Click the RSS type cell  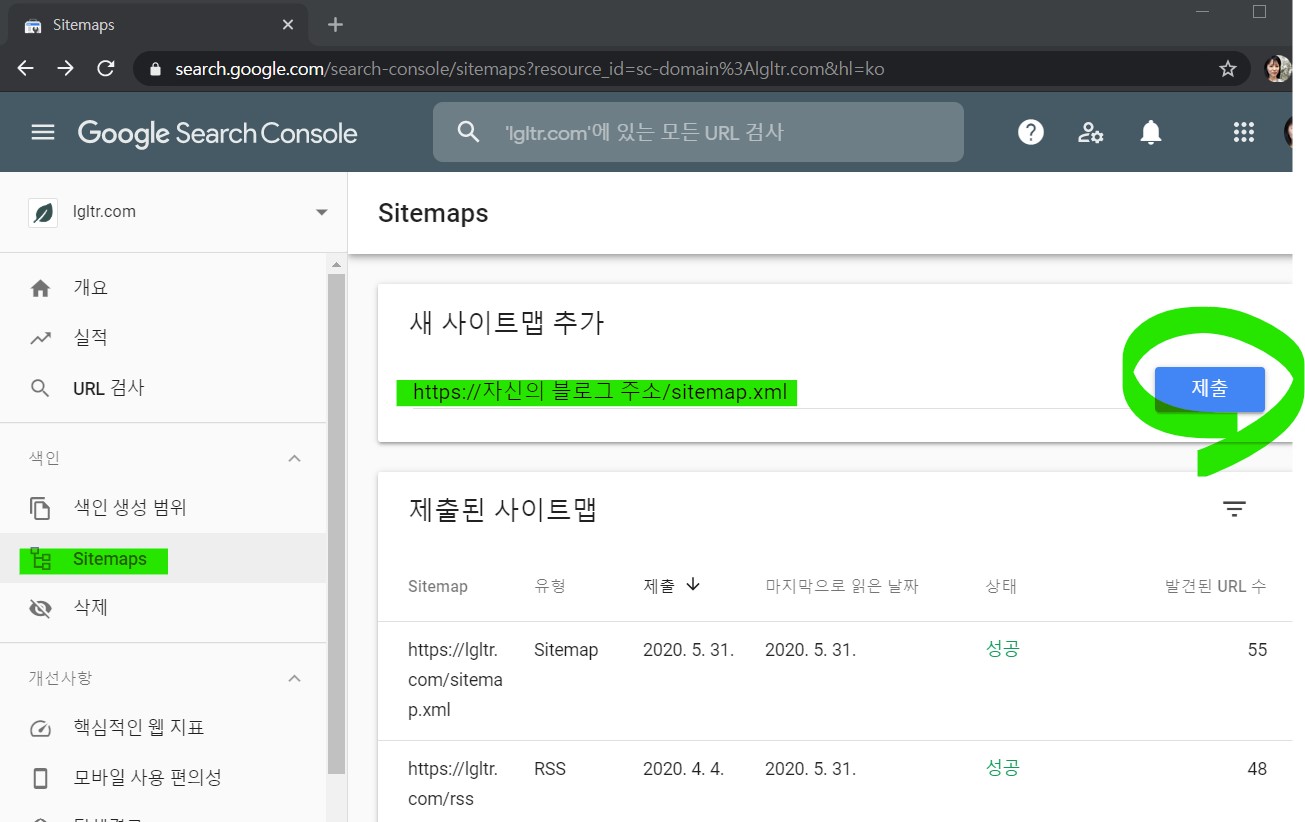pyautogui.click(x=550, y=769)
